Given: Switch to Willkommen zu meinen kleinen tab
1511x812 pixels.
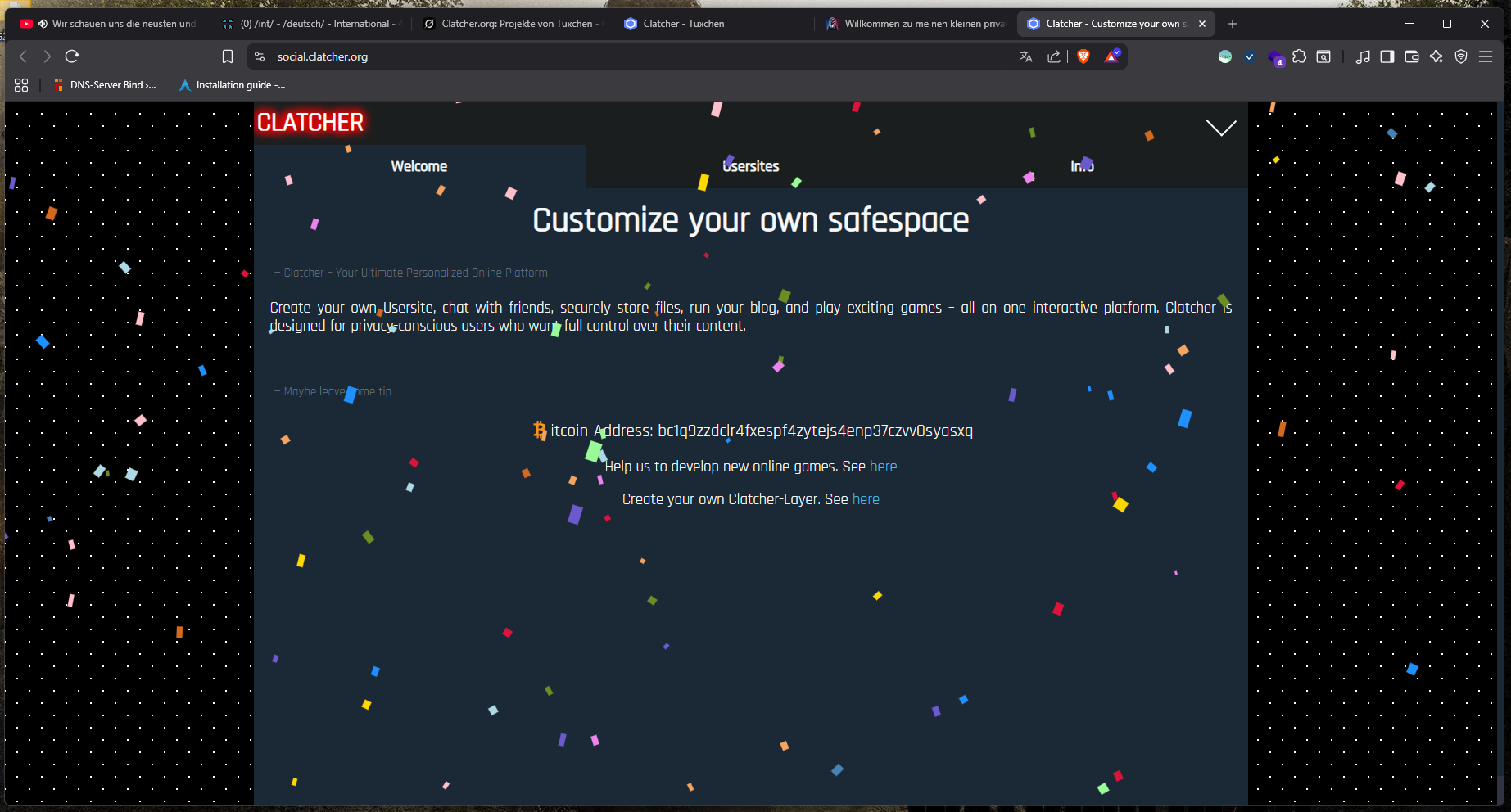Looking at the screenshot, I should click(x=915, y=24).
